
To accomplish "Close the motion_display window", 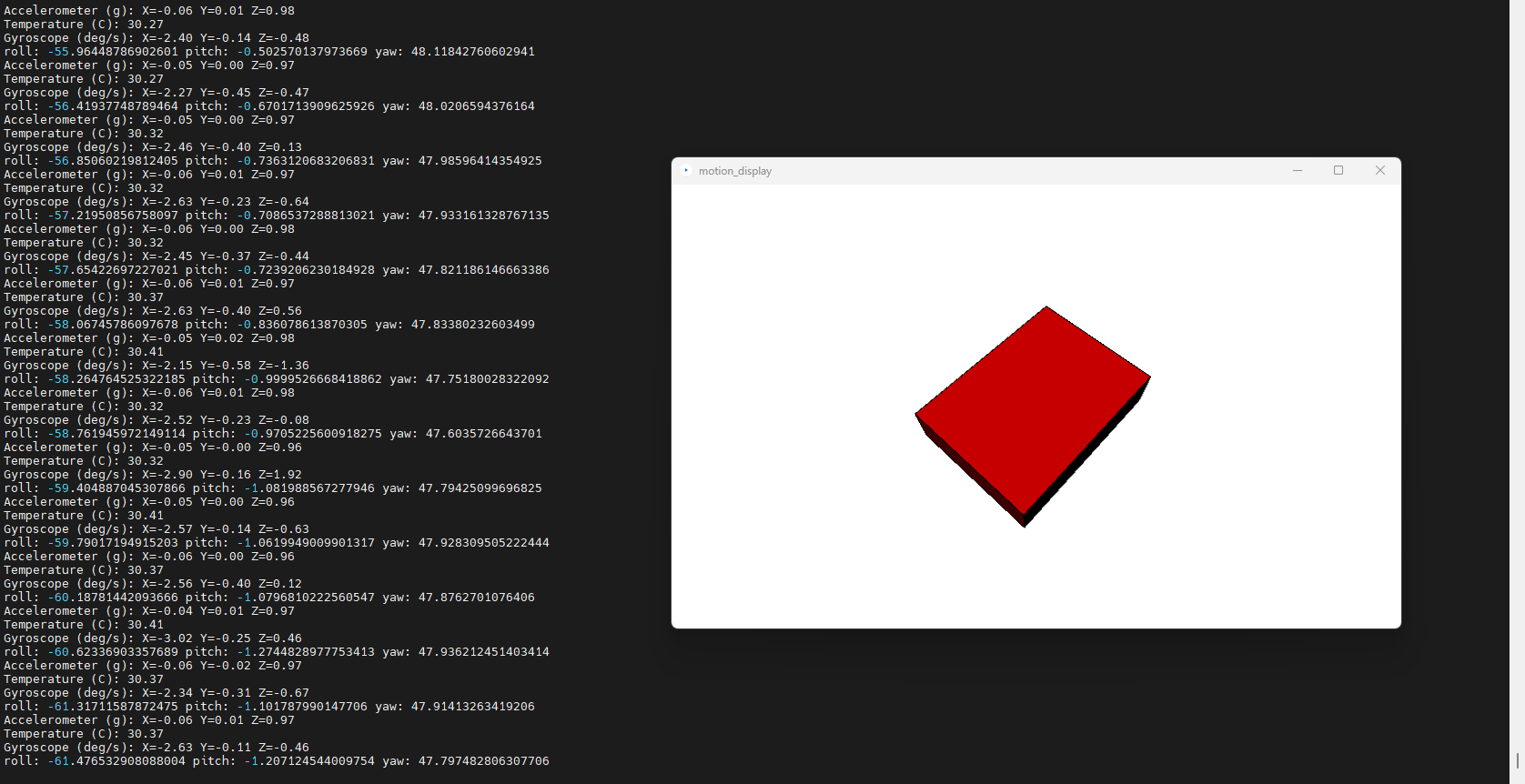I will tap(1380, 171).
